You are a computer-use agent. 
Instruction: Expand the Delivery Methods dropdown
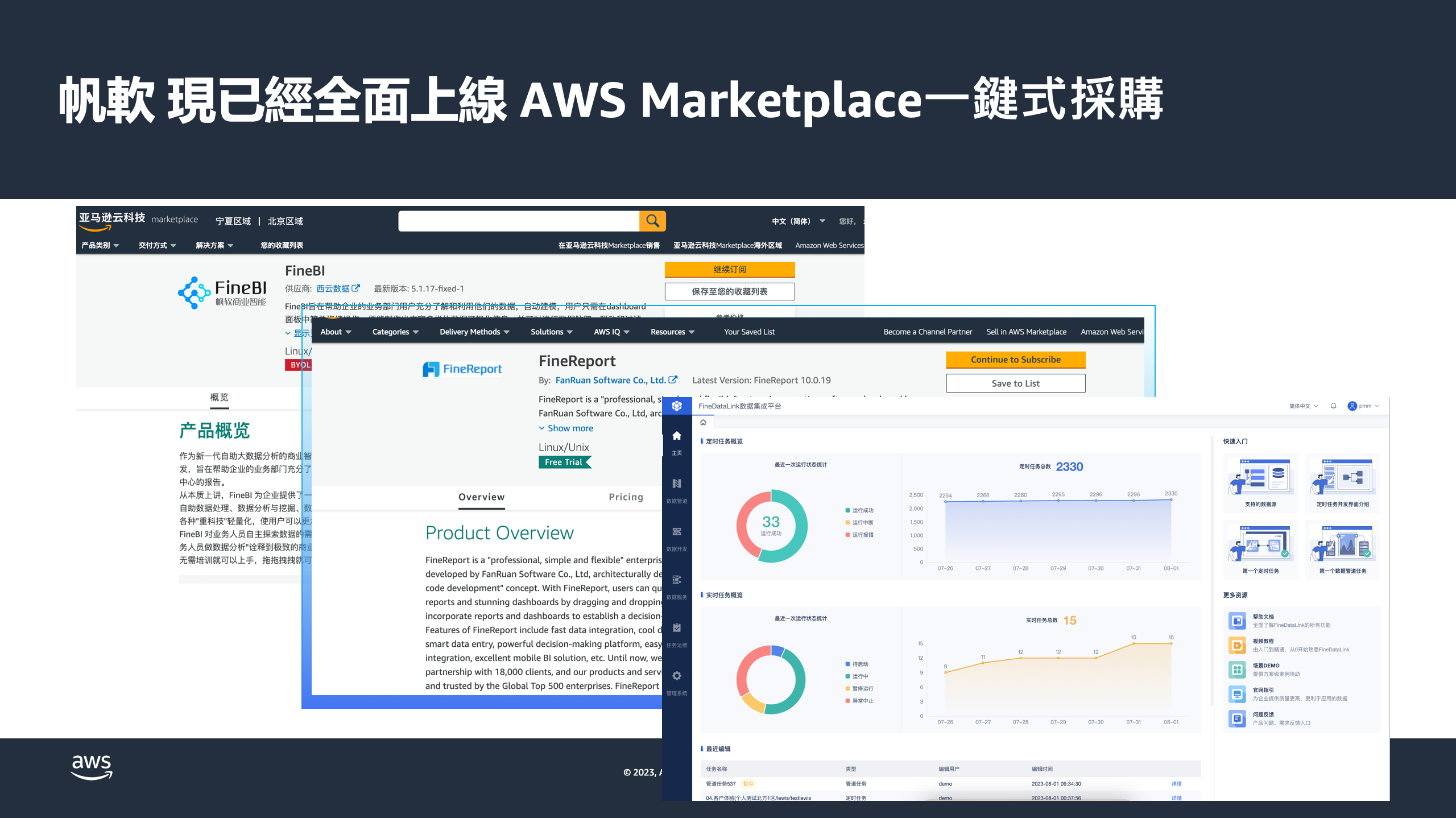(474, 332)
